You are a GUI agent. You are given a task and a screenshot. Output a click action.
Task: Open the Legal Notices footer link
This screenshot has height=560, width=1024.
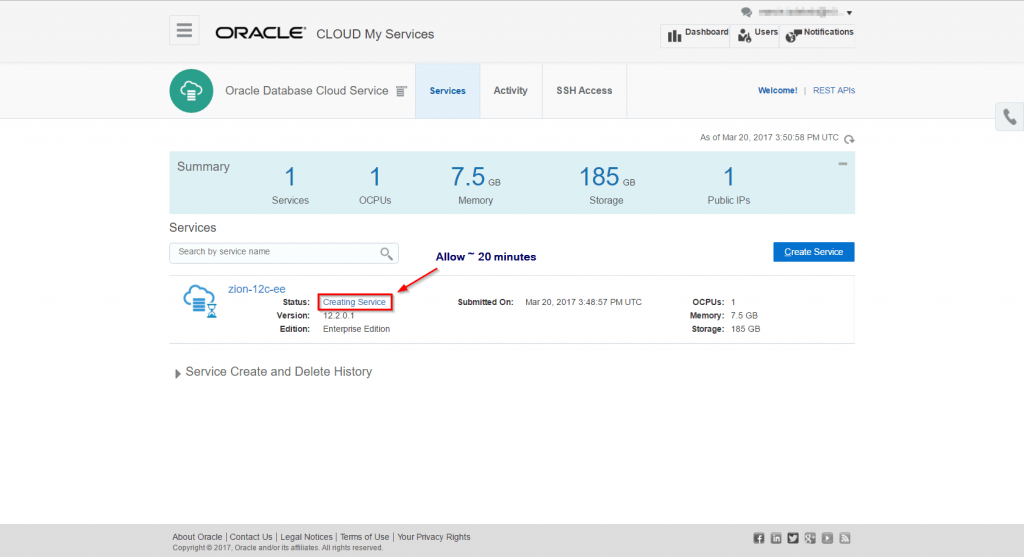pyautogui.click(x=306, y=537)
